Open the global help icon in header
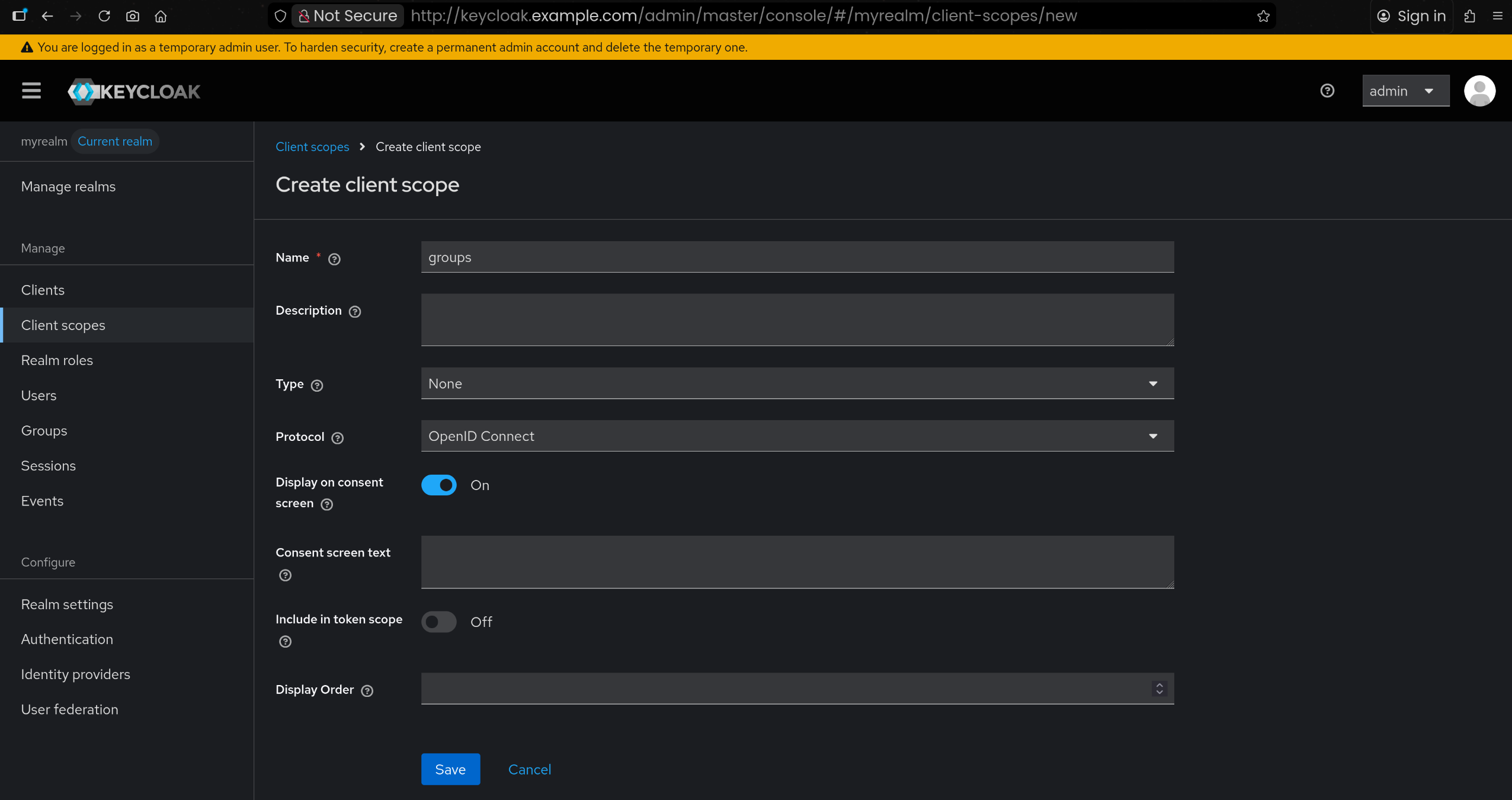Viewport: 1512px width, 800px height. click(1327, 91)
